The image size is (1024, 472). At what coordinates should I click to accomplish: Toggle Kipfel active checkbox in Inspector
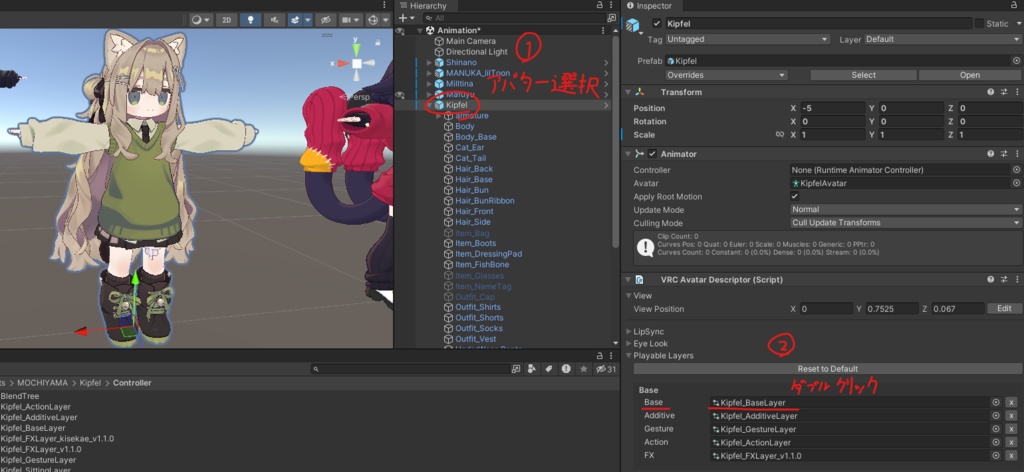click(x=657, y=24)
